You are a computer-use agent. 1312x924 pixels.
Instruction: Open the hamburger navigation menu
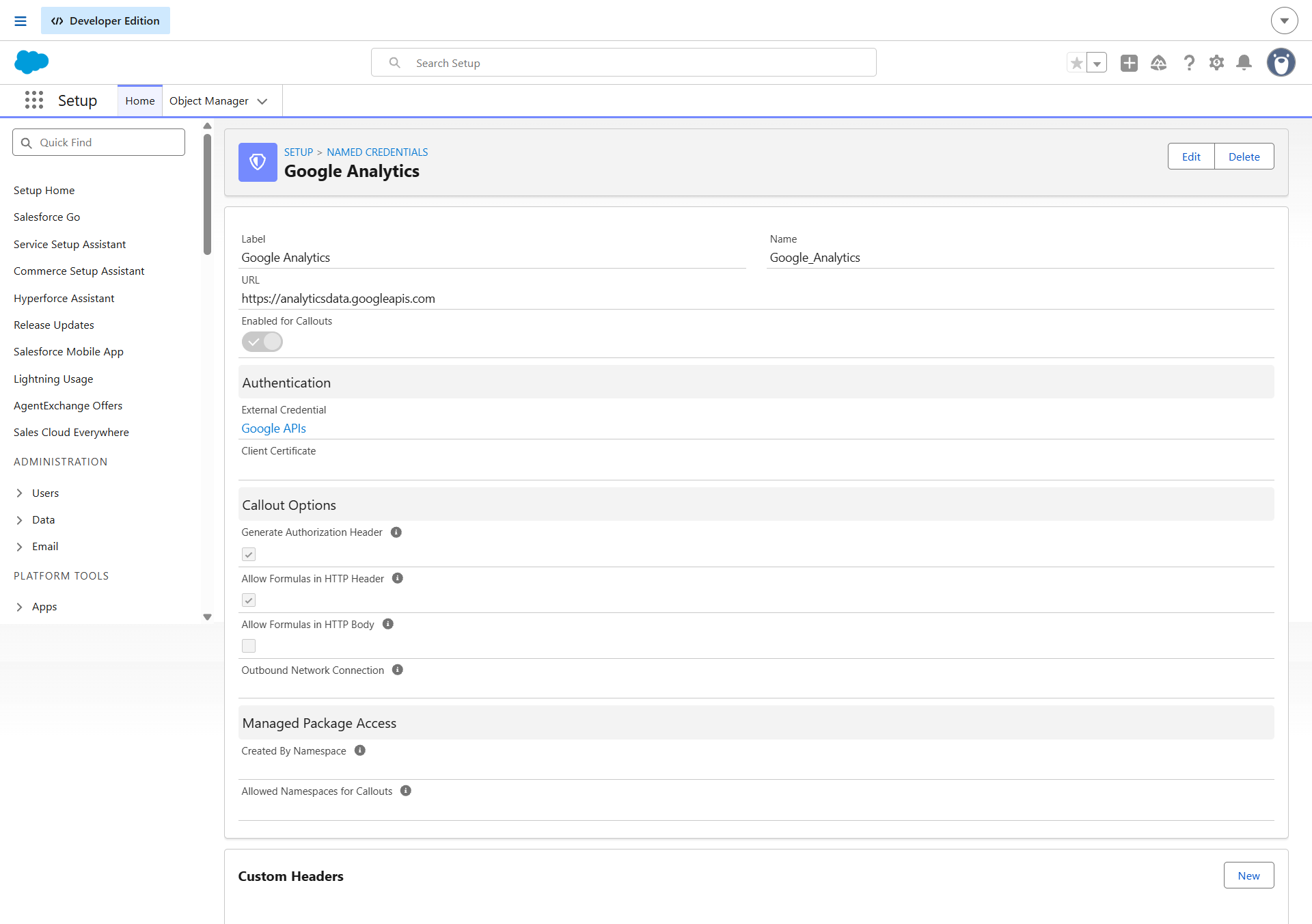[x=20, y=21]
